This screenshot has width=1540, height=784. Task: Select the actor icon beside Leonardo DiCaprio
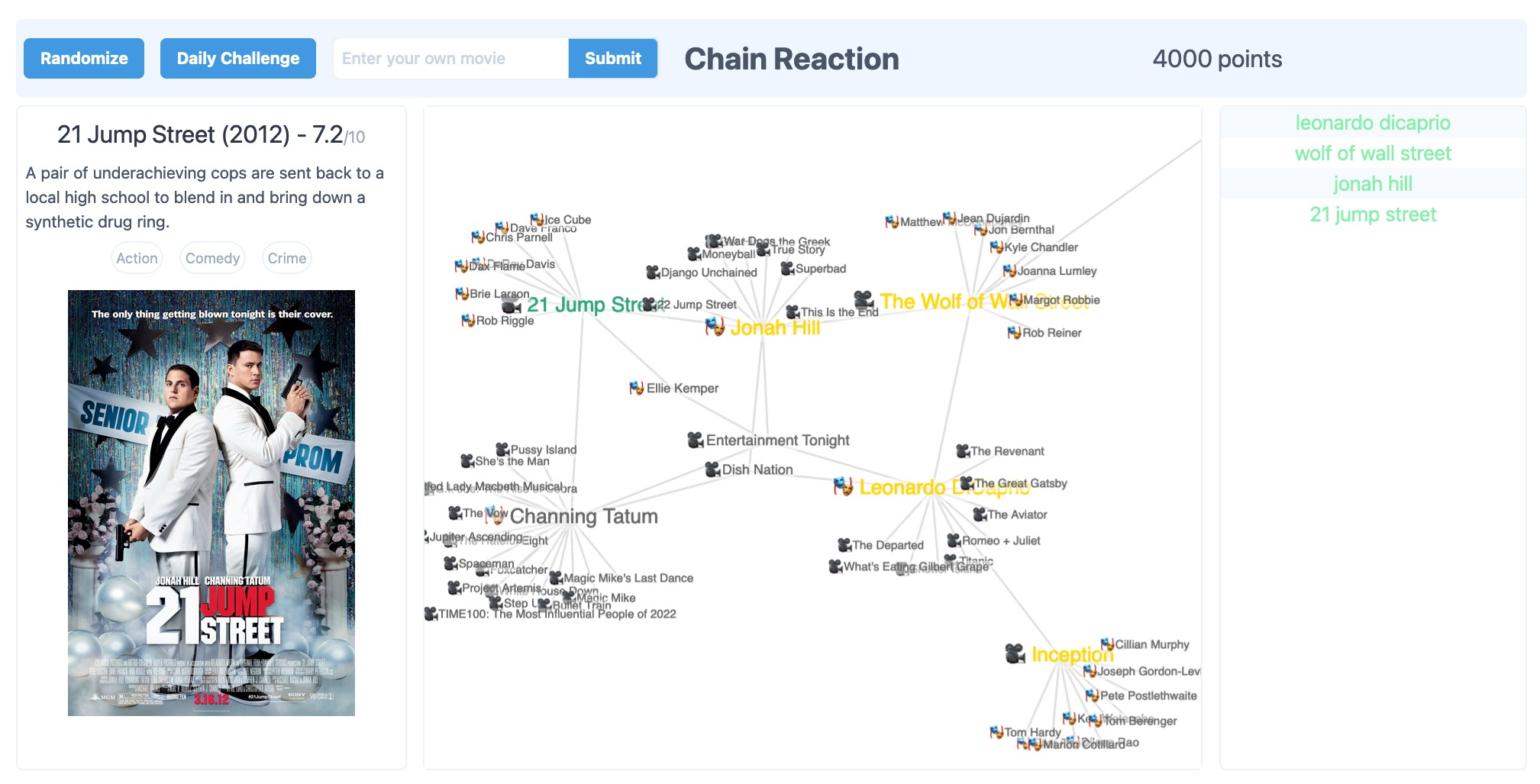click(842, 484)
